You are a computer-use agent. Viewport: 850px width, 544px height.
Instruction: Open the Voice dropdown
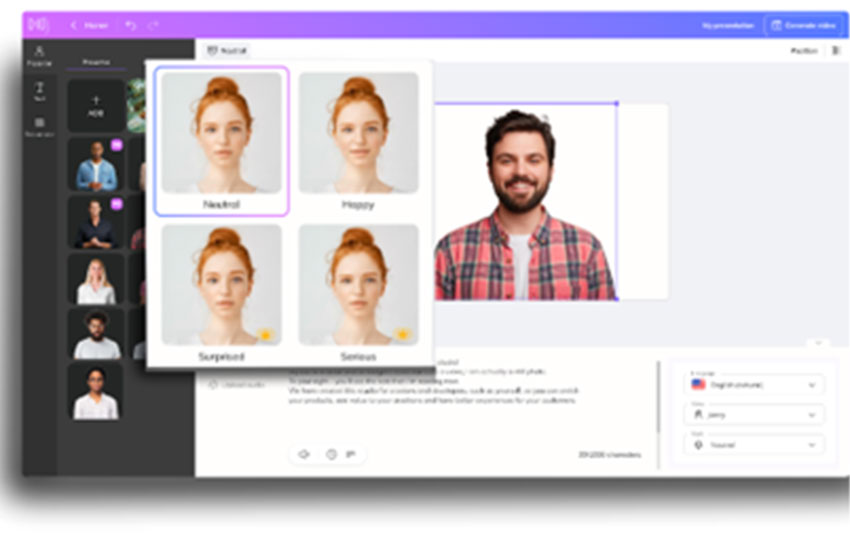(754, 415)
